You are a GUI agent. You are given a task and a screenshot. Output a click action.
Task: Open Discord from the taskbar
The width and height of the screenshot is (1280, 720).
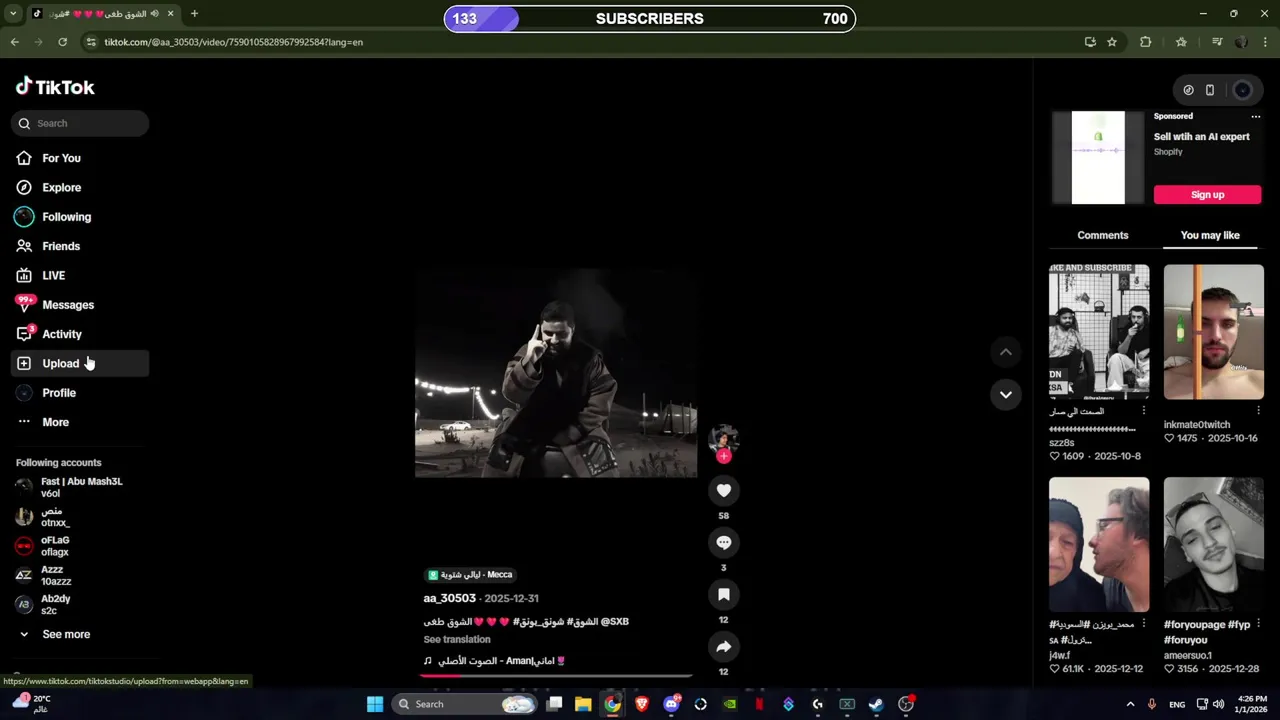coord(671,704)
